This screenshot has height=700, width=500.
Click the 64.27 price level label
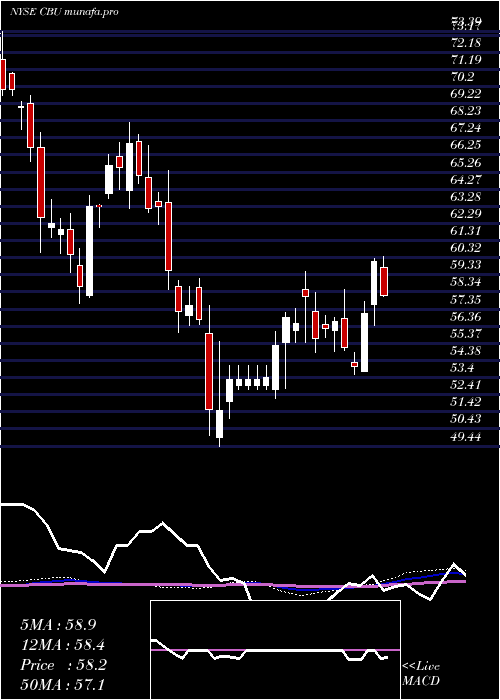(466, 180)
